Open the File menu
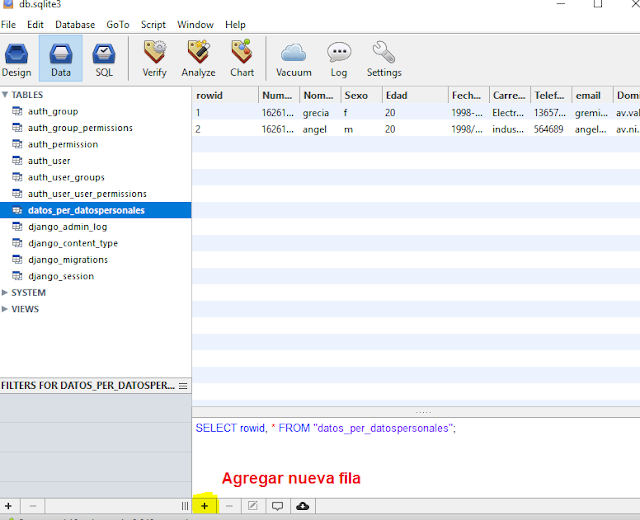 point(8,24)
